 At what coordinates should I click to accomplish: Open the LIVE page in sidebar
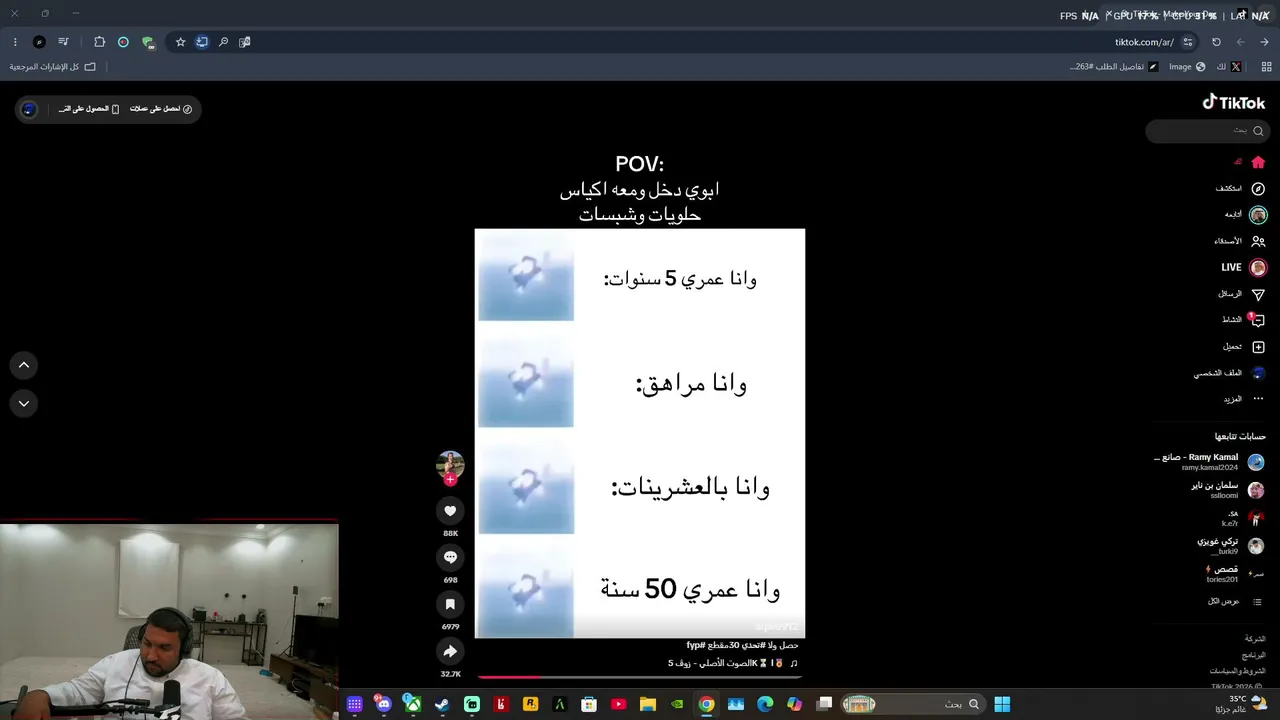pos(1244,268)
